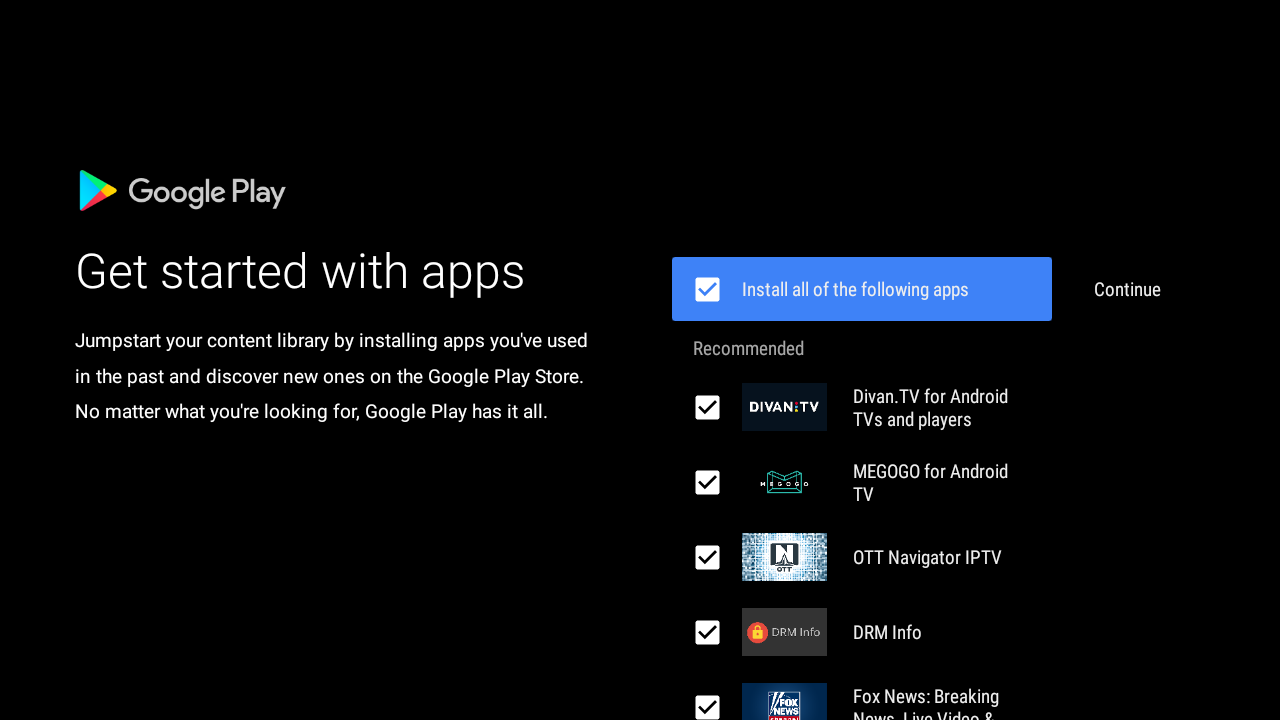
Task: Click the Divan.TV app icon
Action: point(784,407)
